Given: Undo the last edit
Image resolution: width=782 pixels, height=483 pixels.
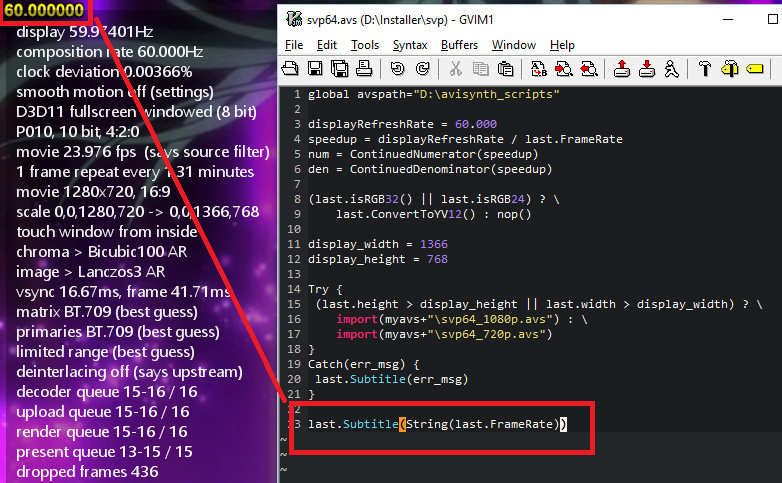Looking at the screenshot, I should click(x=397, y=69).
